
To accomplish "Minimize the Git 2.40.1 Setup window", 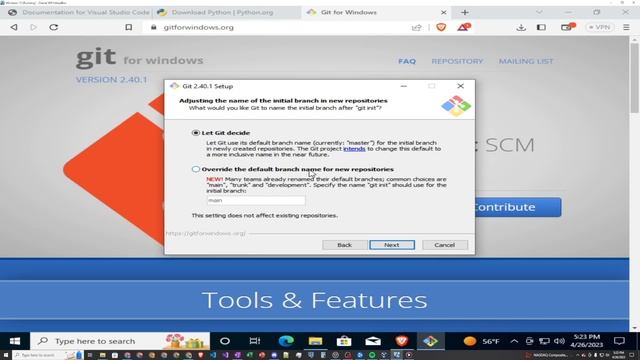I will pos(404,86).
